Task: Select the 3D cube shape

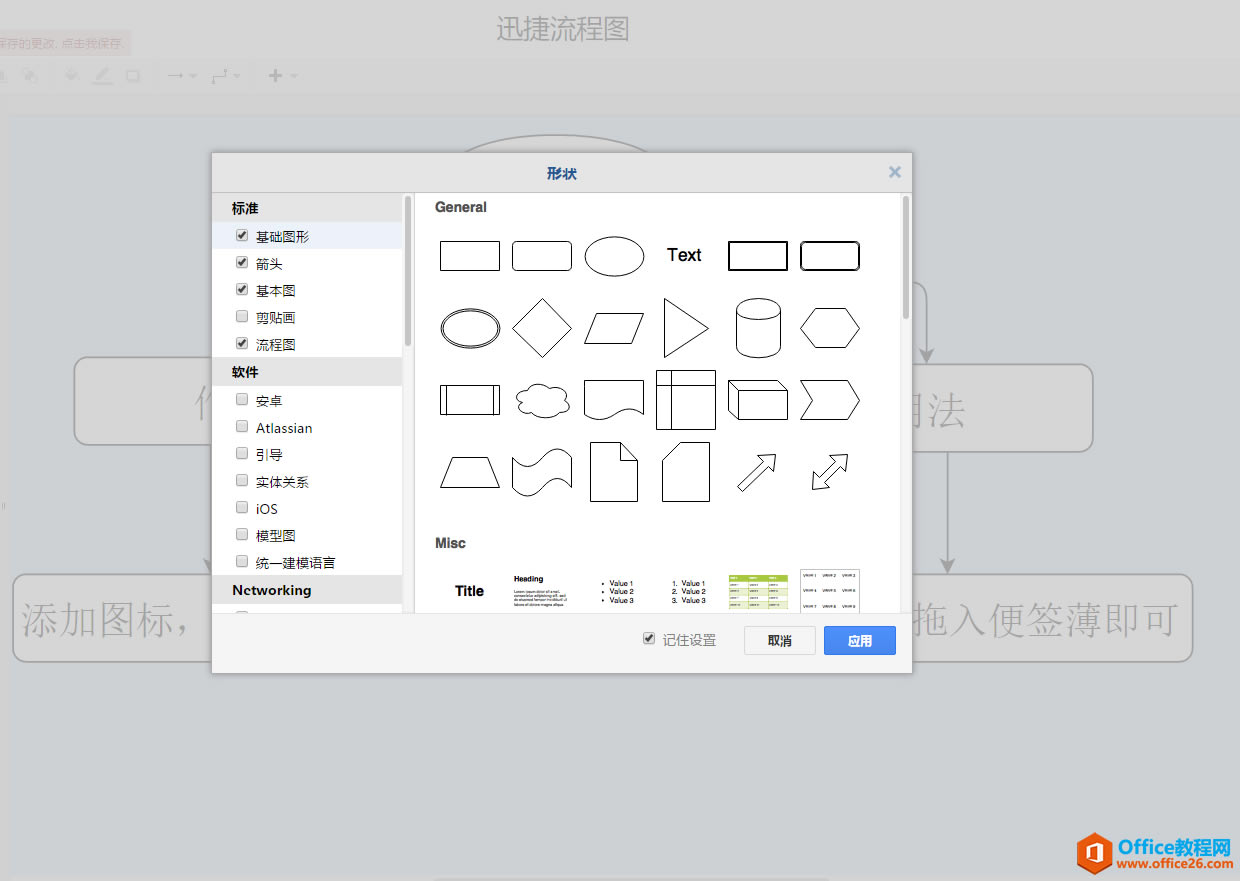Action: pyautogui.click(x=758, y=399)
